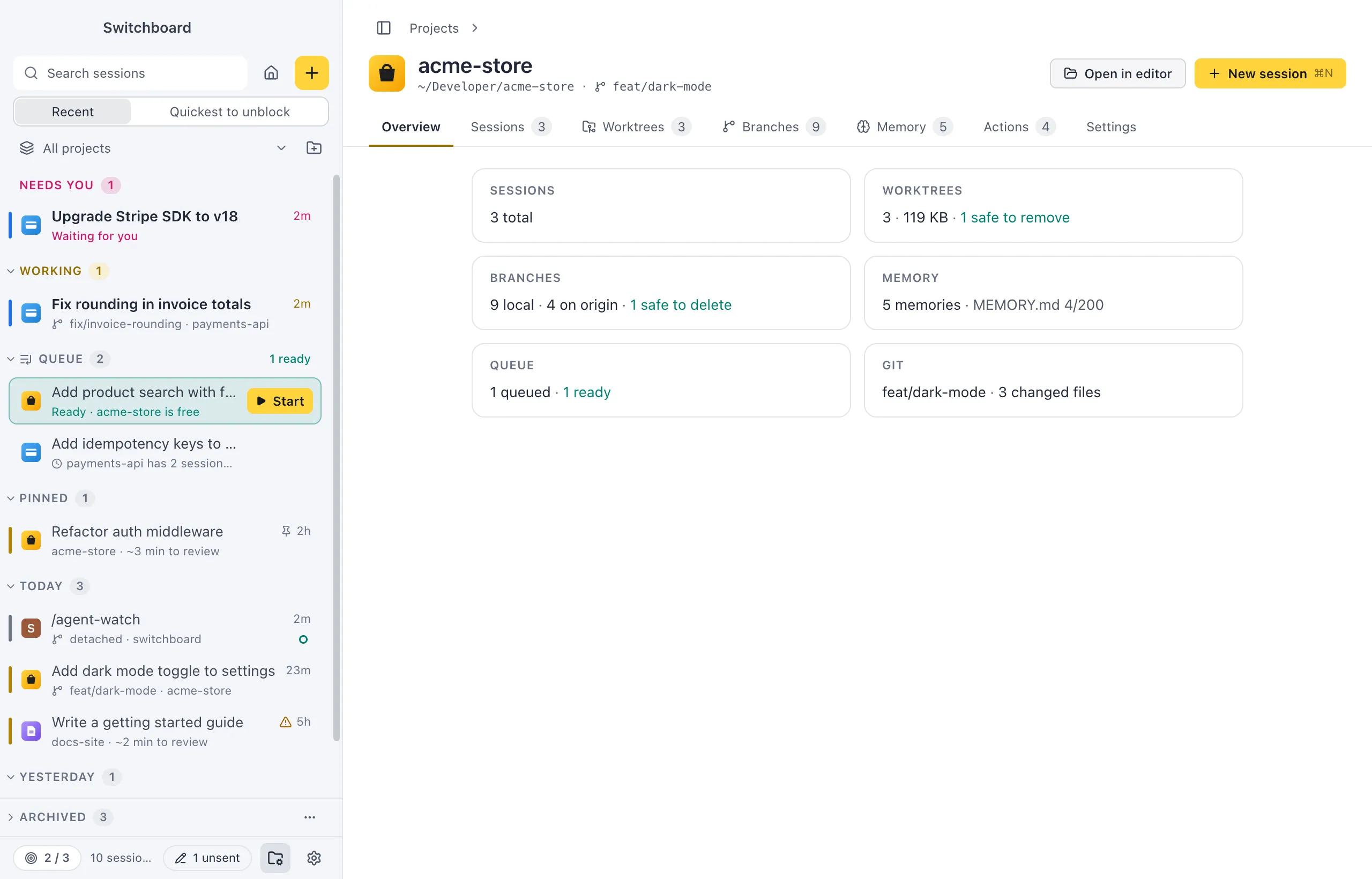Viewport: 1372px width, 879px height.
Task: Click the 2 / 3 status indicator
Action: (x=47, y=858)
